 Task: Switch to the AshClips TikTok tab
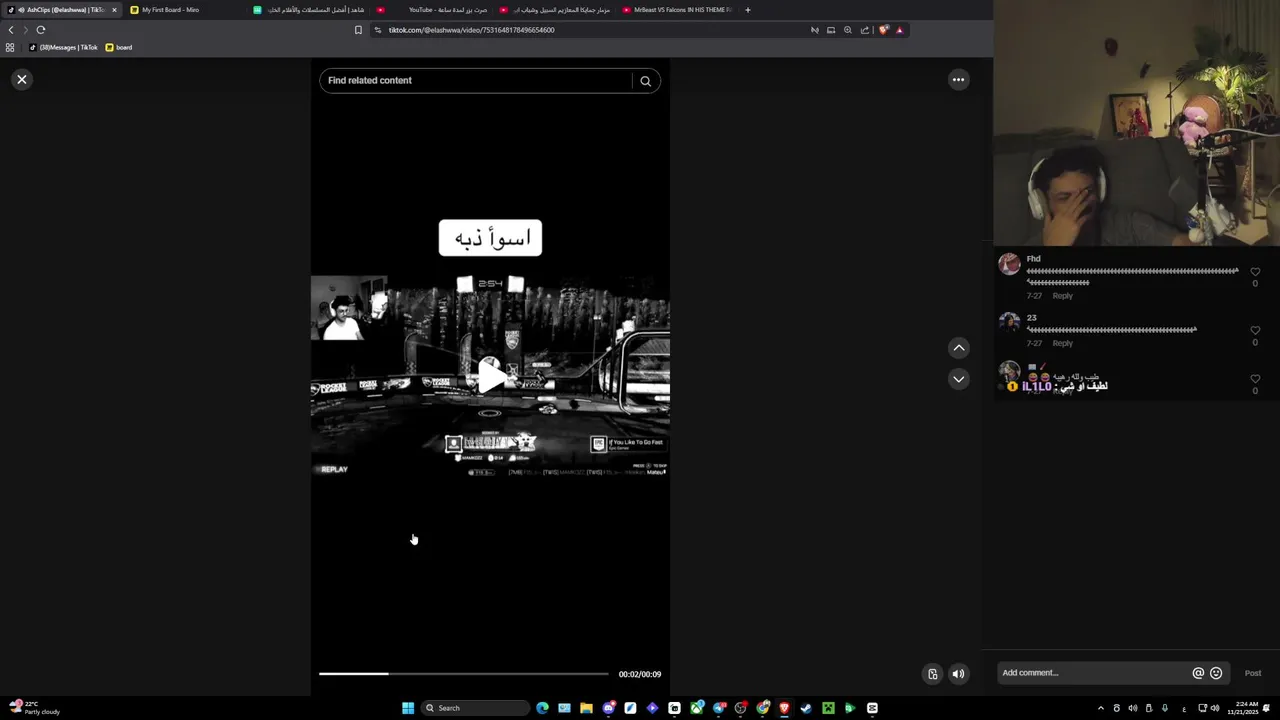tap(60, 10)
